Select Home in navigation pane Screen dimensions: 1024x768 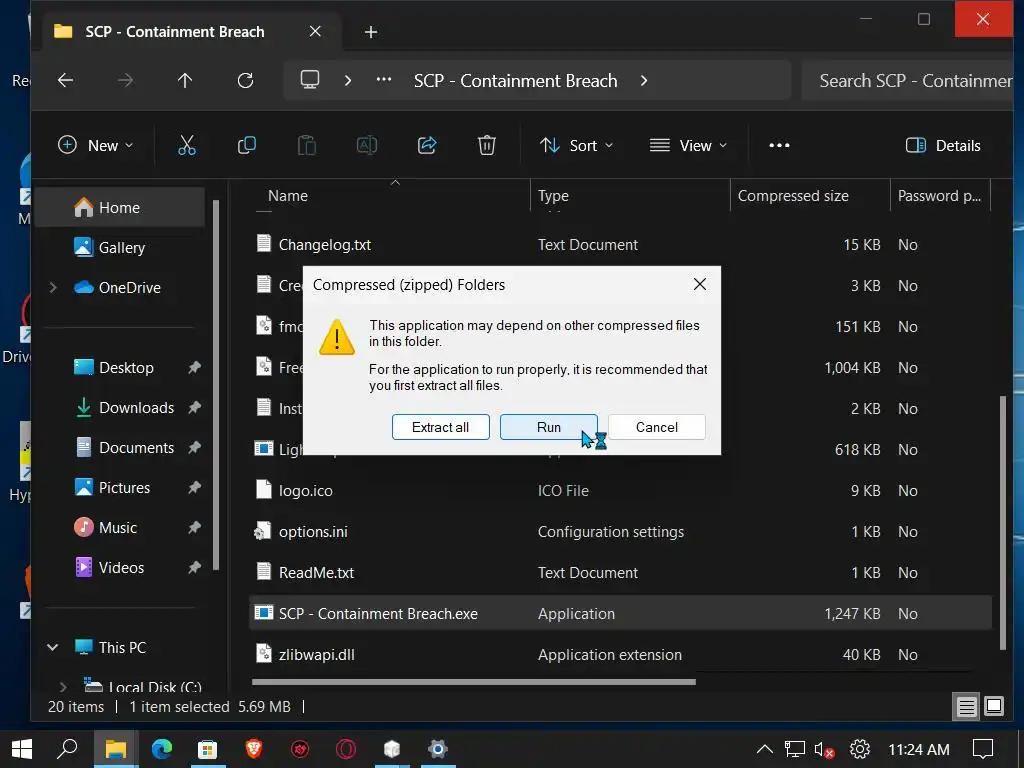[119, 208]
